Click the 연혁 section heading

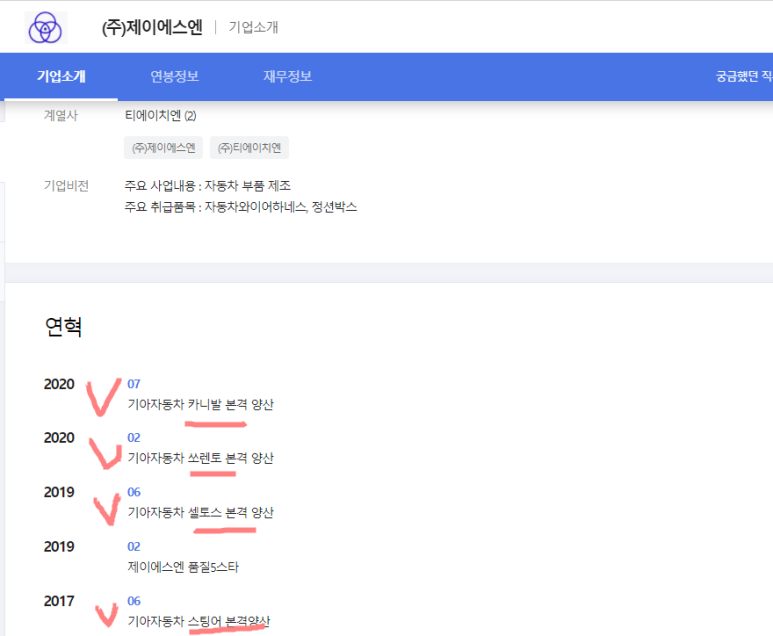pos(63,327)
